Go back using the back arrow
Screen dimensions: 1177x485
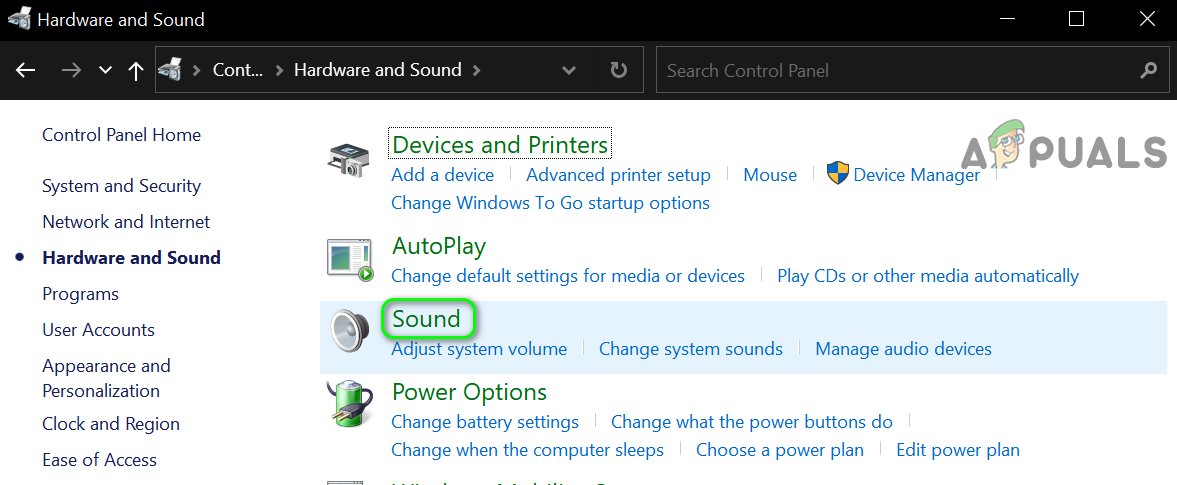pyautogui.click(x=26, y=71)
